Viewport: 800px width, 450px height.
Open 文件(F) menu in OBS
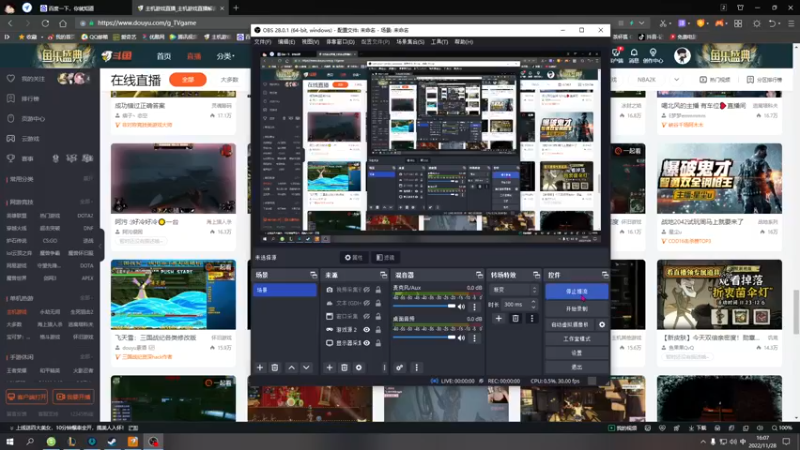pyautogui.click(x=263, y=42)
